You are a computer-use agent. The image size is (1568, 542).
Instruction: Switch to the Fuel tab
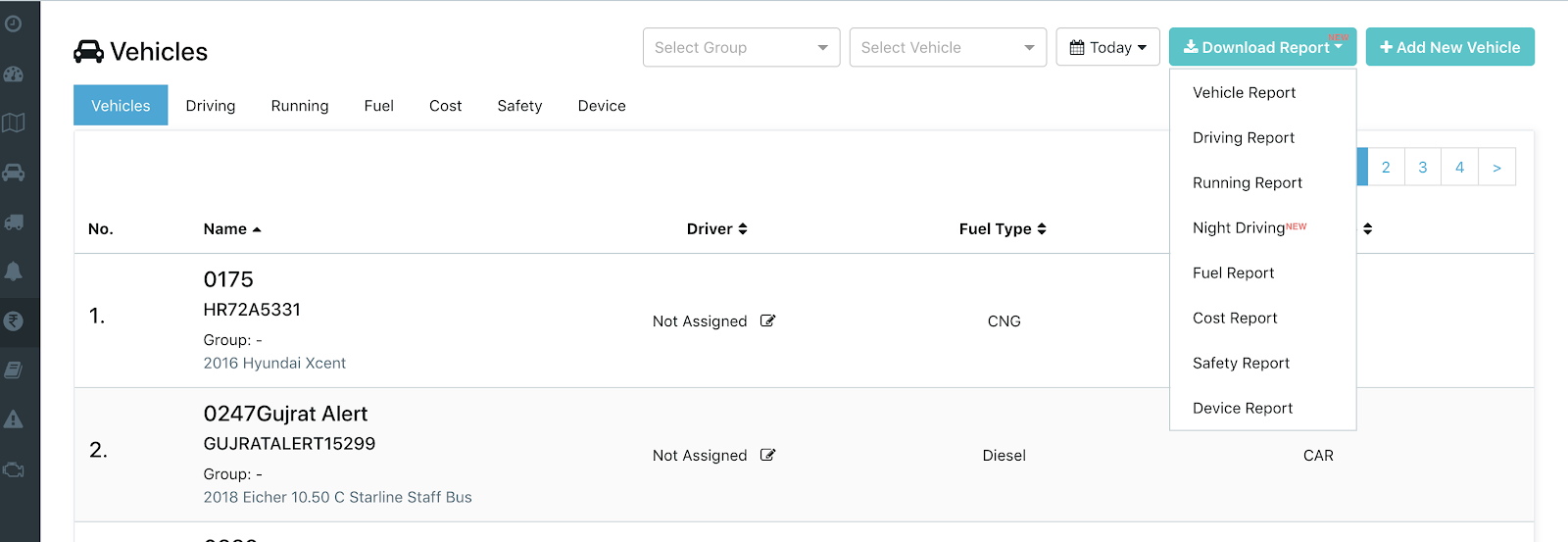coord(378,106)
